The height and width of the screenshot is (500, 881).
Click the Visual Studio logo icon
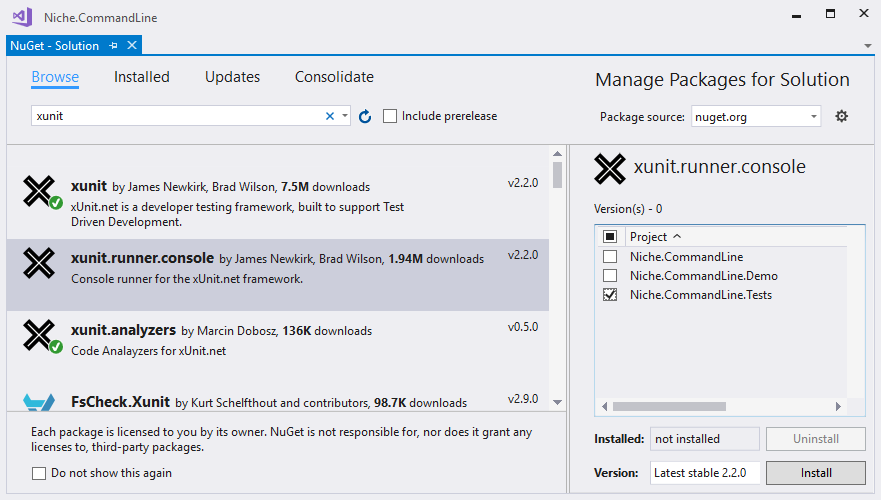(x=23, y=17)
